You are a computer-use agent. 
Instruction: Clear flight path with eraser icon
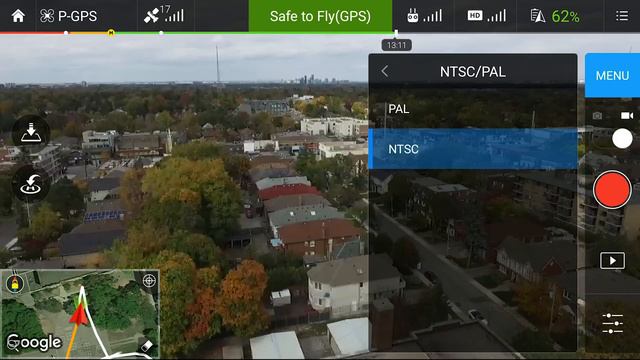tap(147, 346)
